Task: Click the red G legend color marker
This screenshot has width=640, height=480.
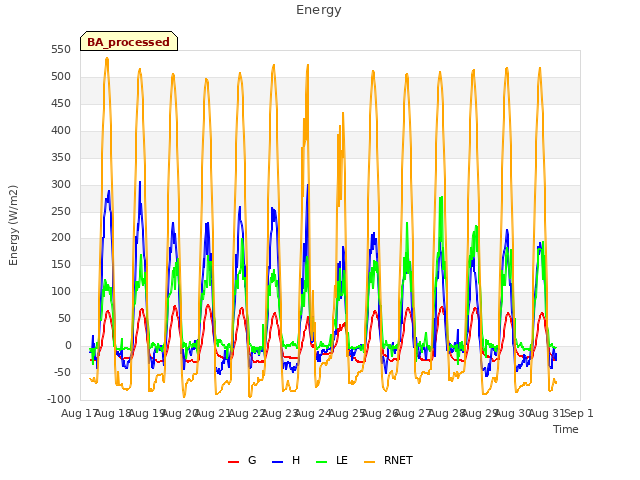Action: (233, 462)
